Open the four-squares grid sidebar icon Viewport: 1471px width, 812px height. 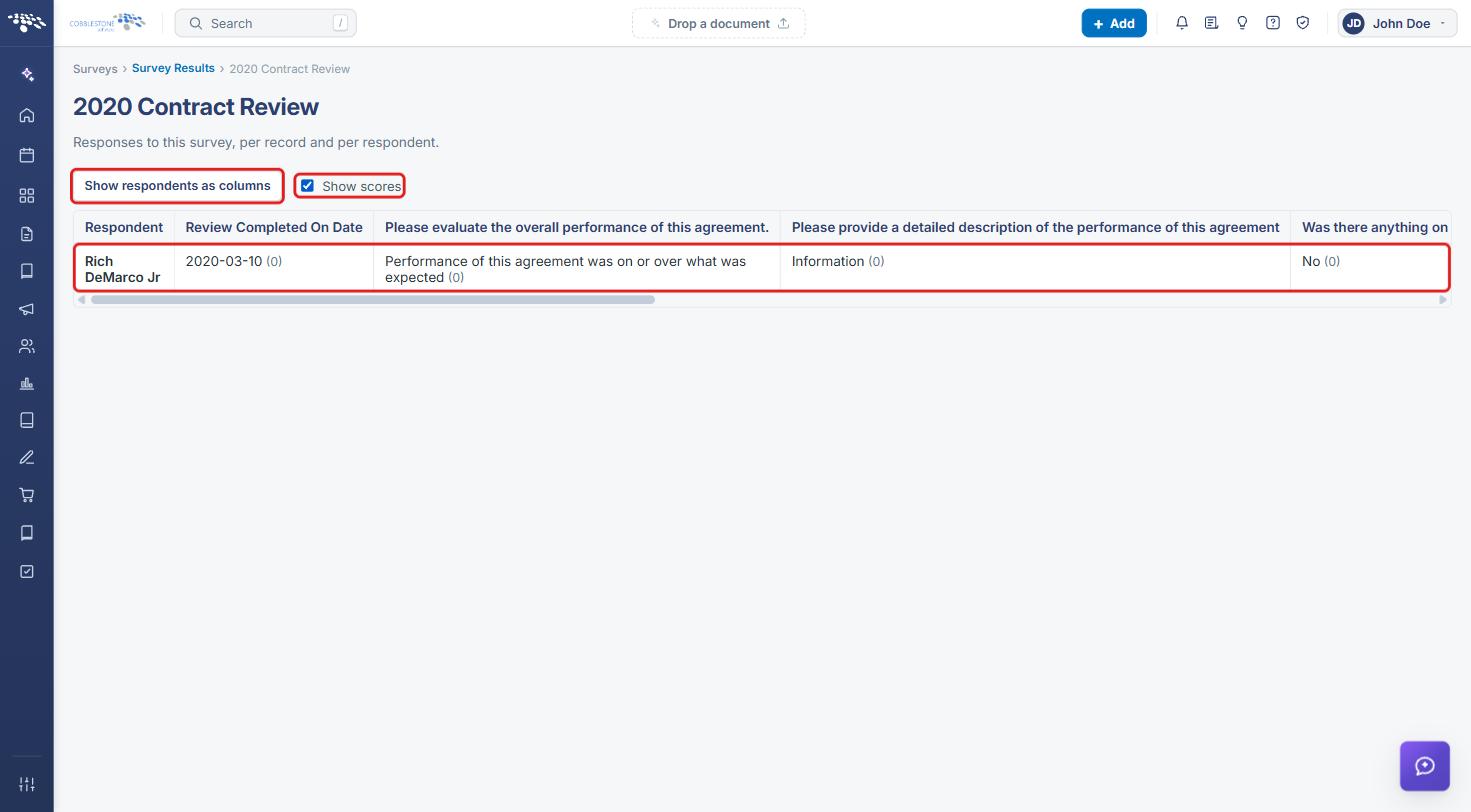[27, 195]
